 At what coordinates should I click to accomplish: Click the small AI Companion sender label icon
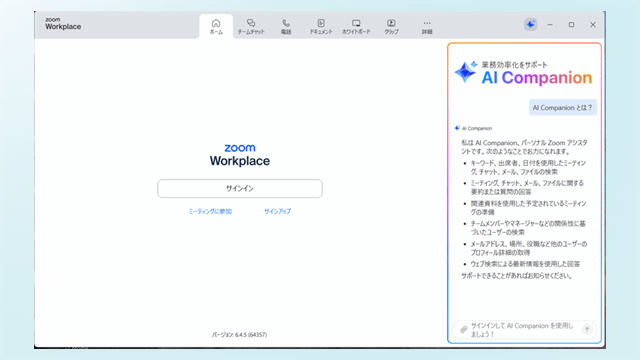click(x=457, y=128)
